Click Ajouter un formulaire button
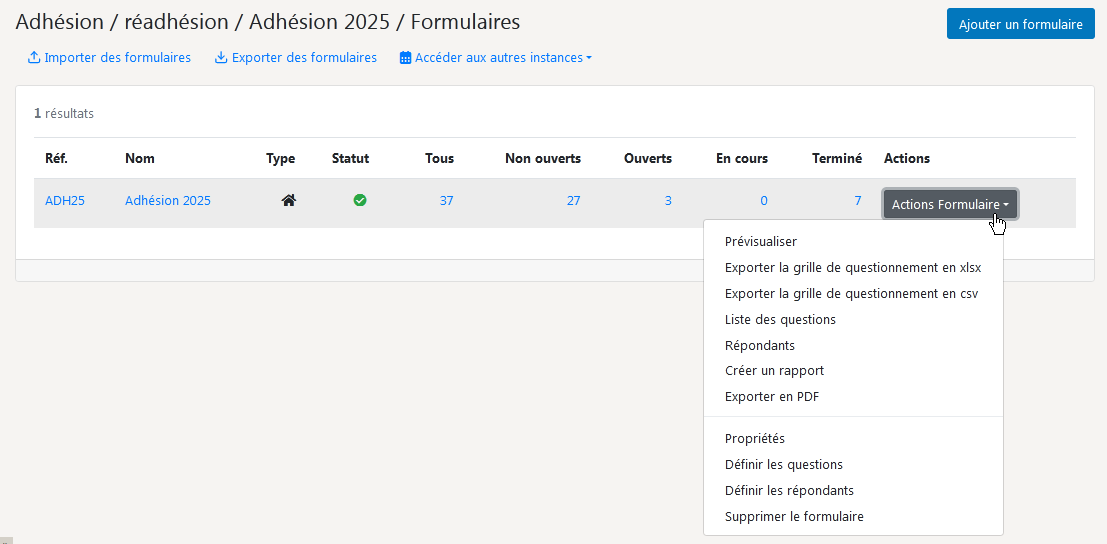The width and height of the screenshot is (1107, 544). 1020,24
